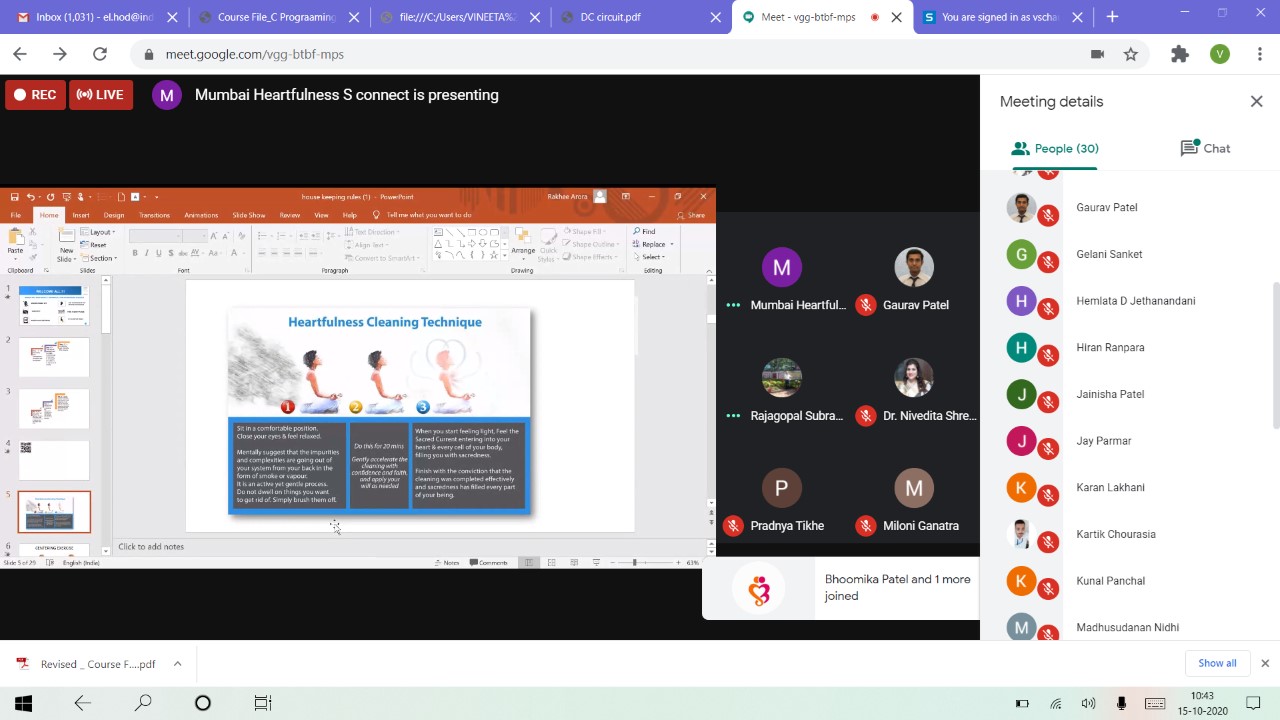Open the Chrome profile avatar menu
This screenshot has height=720, width=1280.
(x=1219, y=54)
